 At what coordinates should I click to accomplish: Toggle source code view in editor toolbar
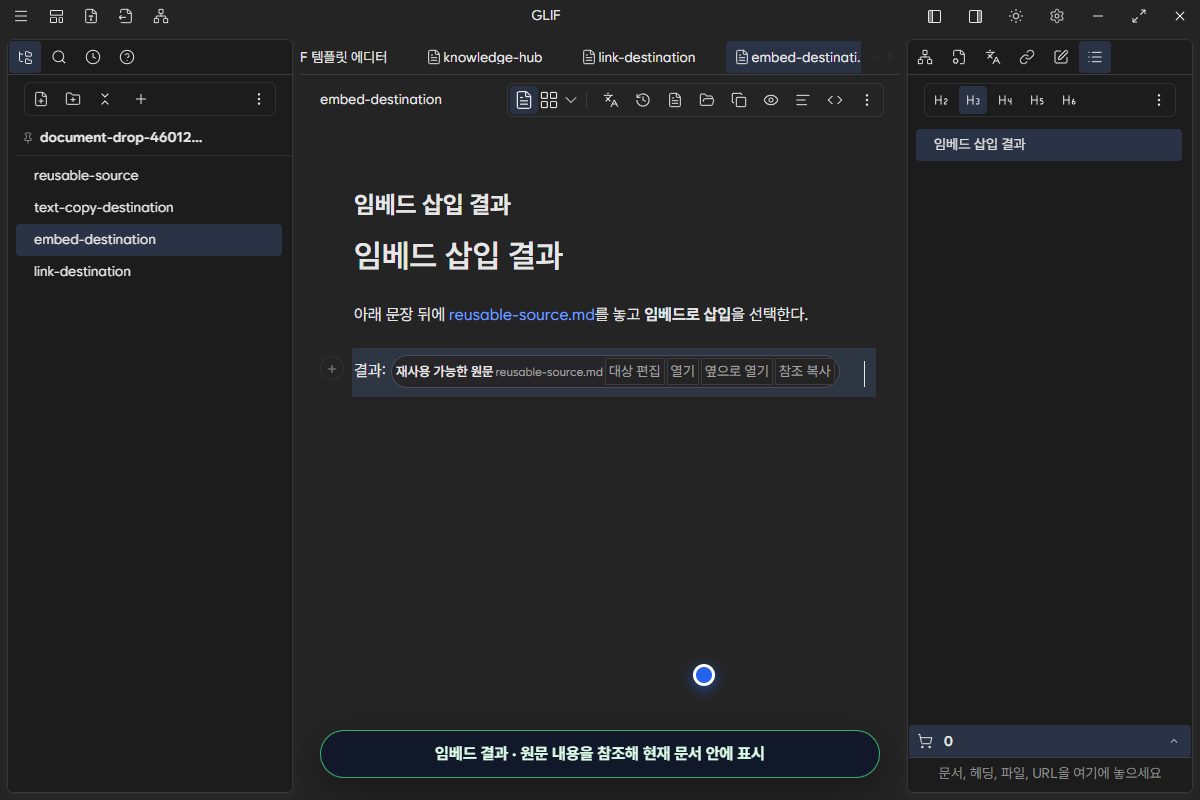point(835,100)
